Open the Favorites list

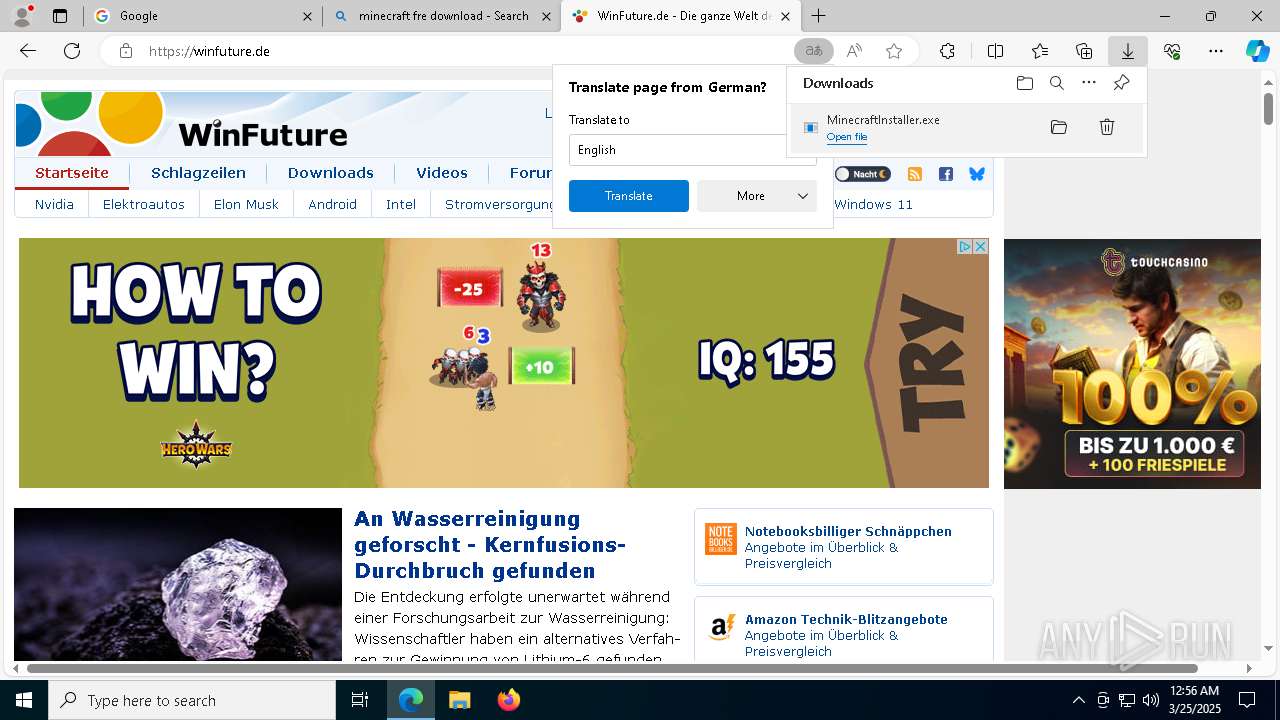tap(1040, 51)
